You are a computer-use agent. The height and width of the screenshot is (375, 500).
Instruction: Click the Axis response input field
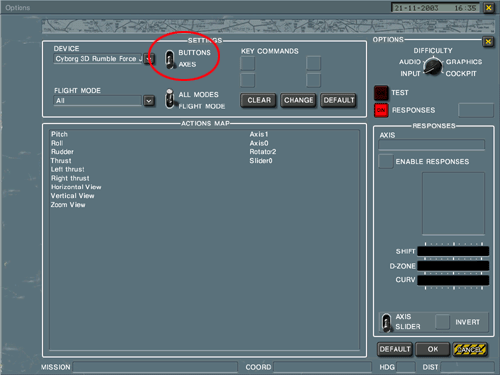[x=431, y=145]
